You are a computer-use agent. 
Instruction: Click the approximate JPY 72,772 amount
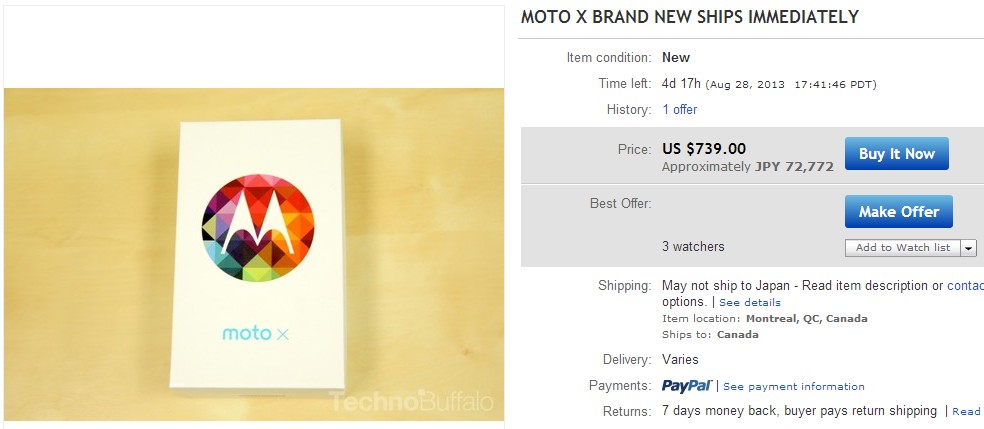tap(793, 167)
